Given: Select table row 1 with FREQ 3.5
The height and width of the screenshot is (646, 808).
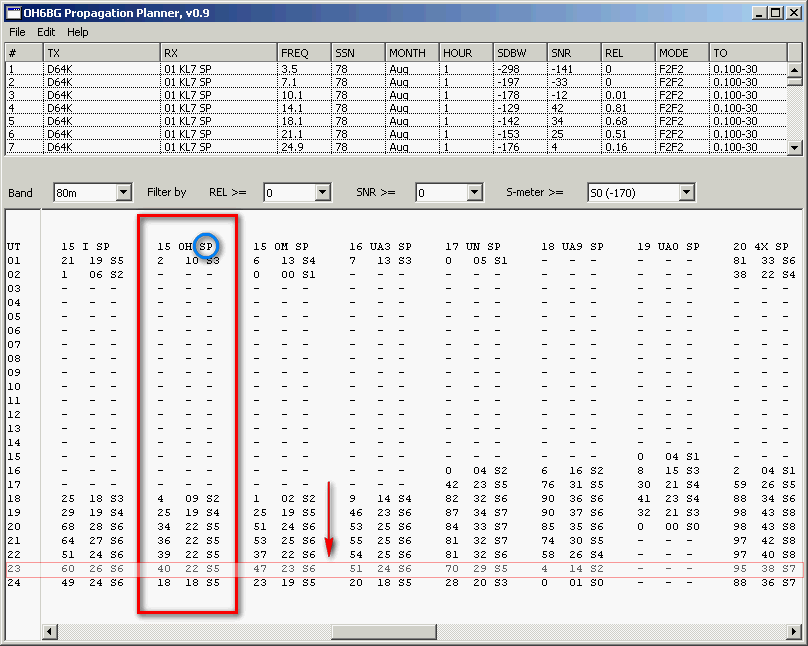Looking at the screenshot, I should (396, 69).
